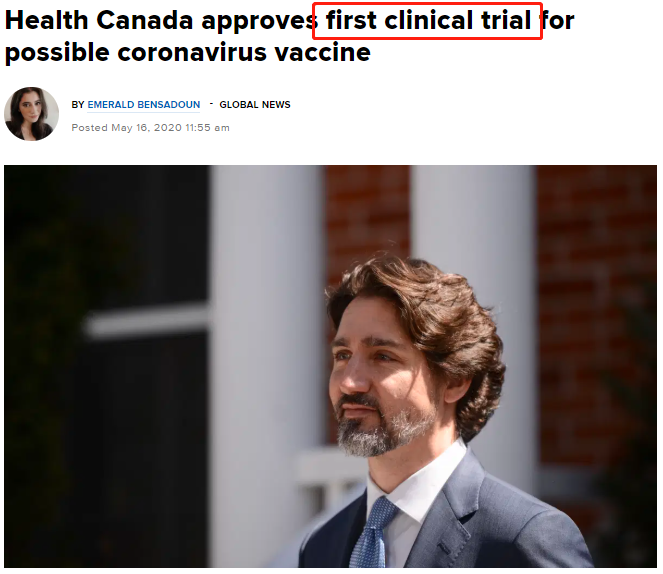The image size is (663, 574).
Task: Click "possible coronavirus vaccine" in the headline
Action: coord(188,53)
